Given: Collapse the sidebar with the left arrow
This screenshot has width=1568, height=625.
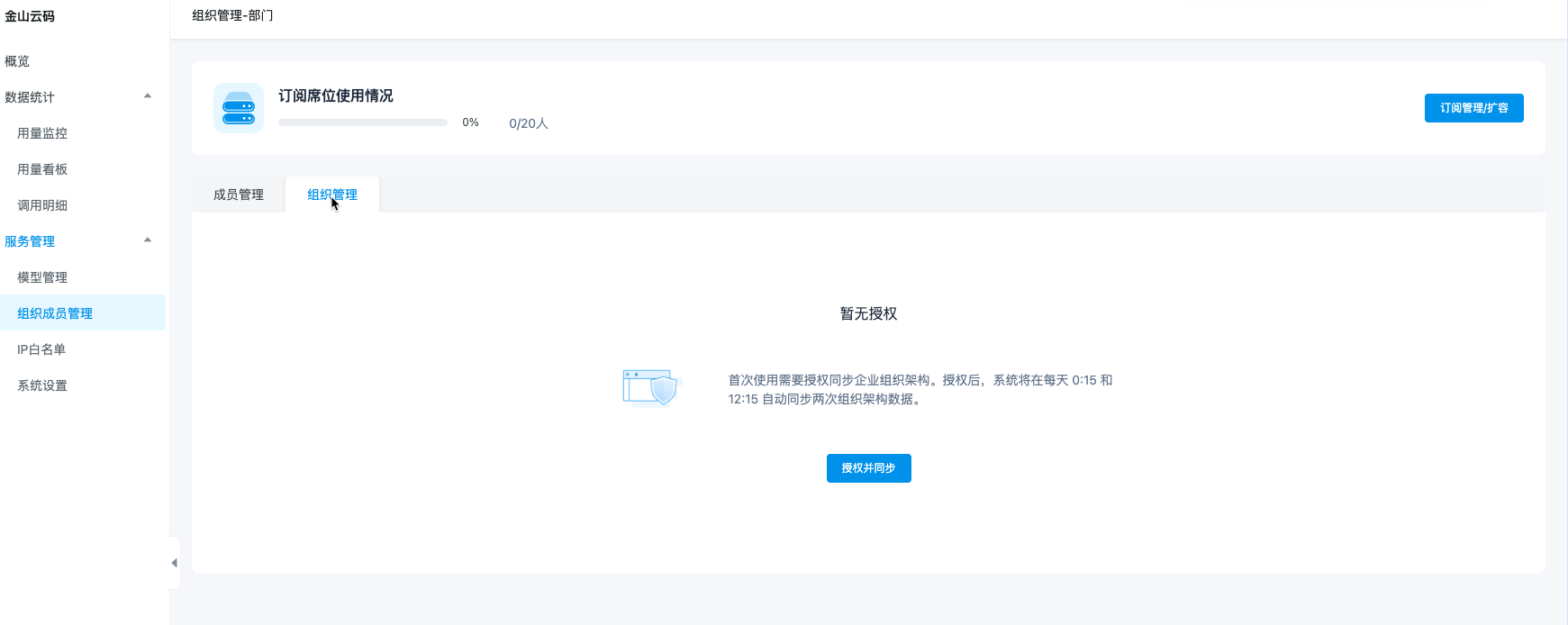Looking at the screenshot, I should [x=174, y=563].
